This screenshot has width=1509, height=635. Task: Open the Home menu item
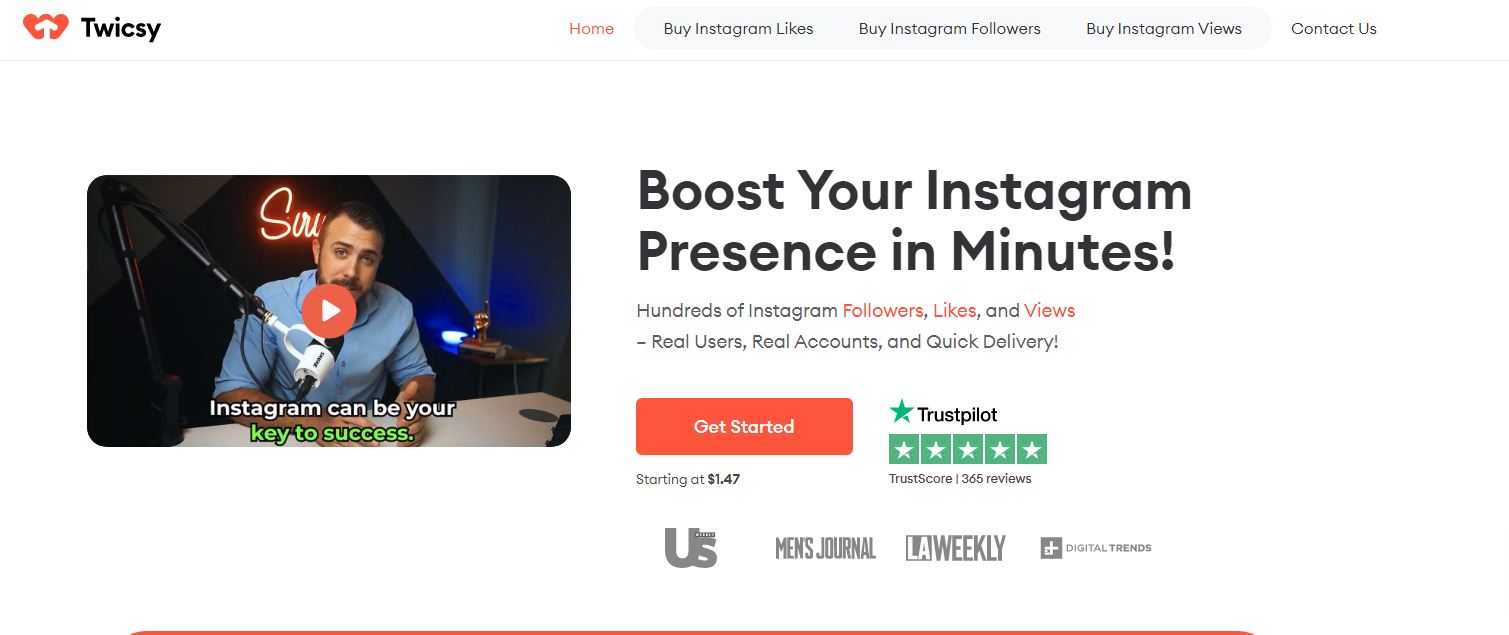click(x=591, y=29)
